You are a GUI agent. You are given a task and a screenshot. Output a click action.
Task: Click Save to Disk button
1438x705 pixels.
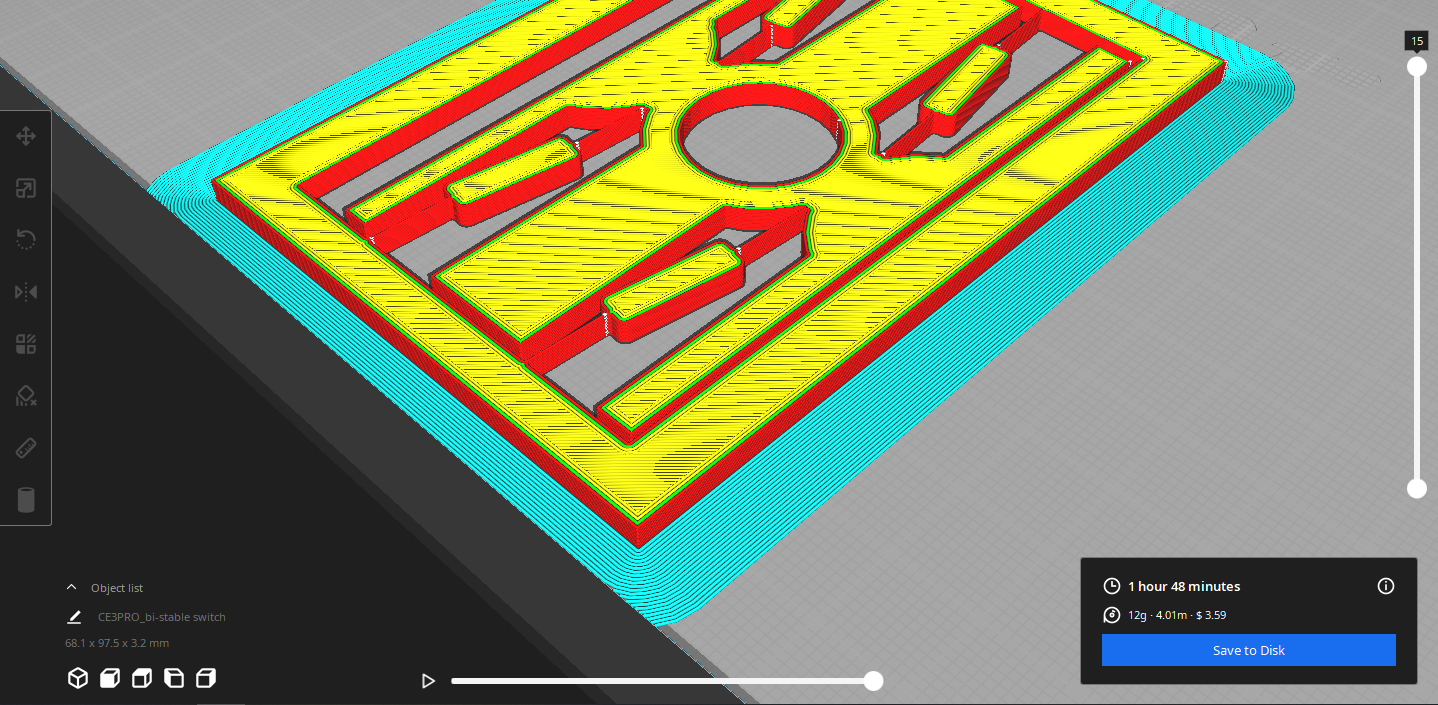coord(1248,650)
